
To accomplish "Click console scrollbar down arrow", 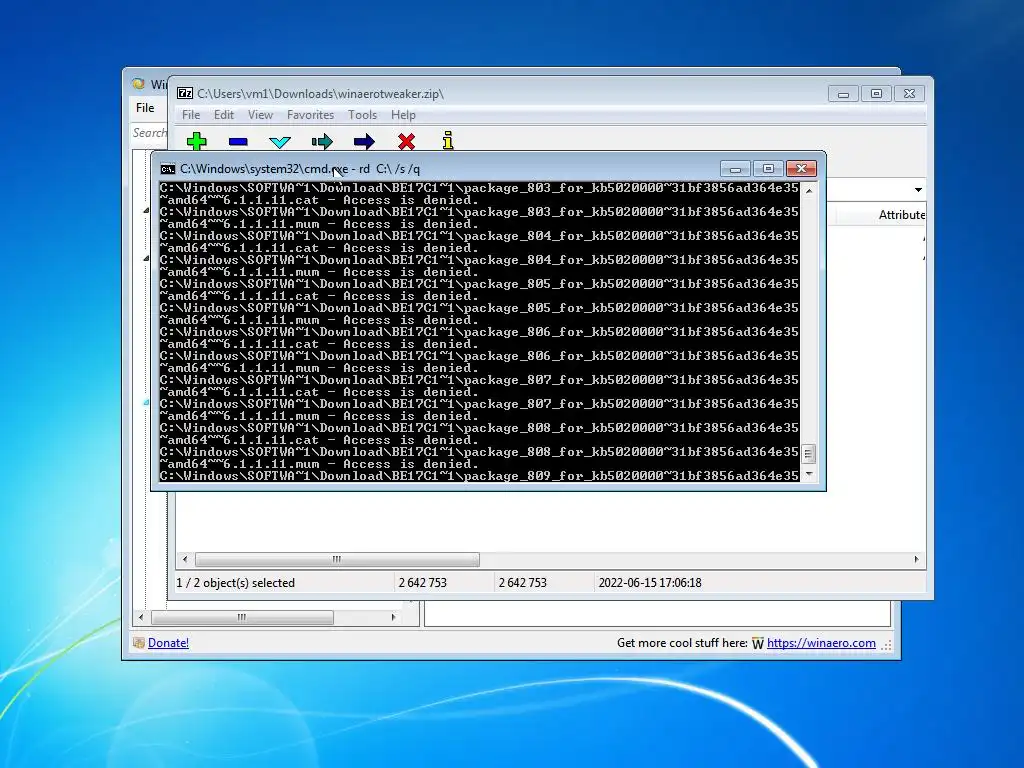I will pos(808,474).
